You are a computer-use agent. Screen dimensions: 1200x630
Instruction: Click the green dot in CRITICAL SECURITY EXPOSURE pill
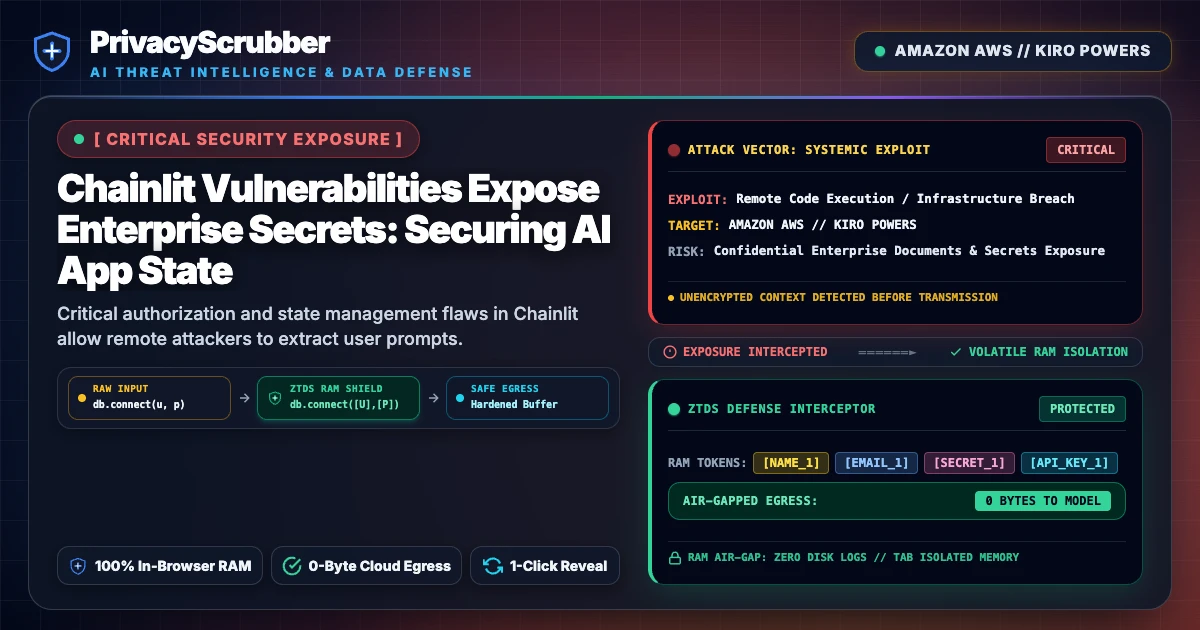click(79, 139)
